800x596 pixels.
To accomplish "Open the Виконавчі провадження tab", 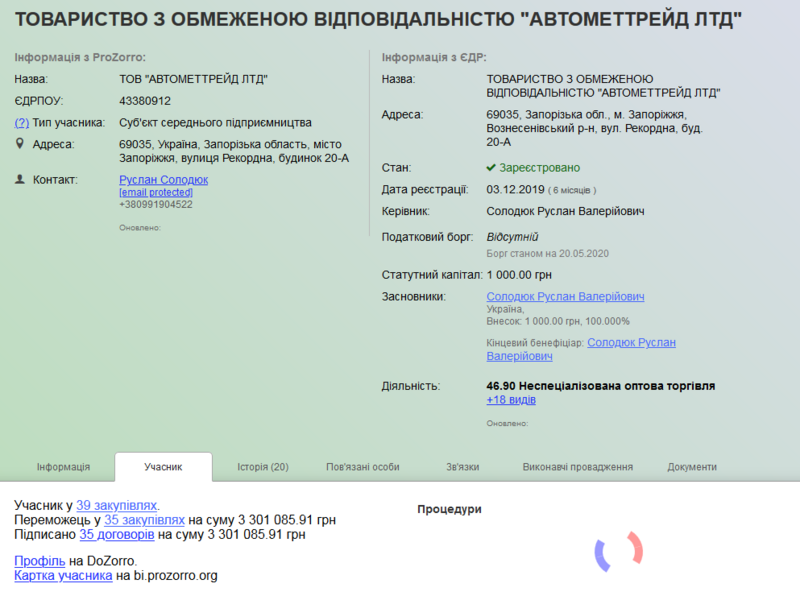I will pos(577,467).
